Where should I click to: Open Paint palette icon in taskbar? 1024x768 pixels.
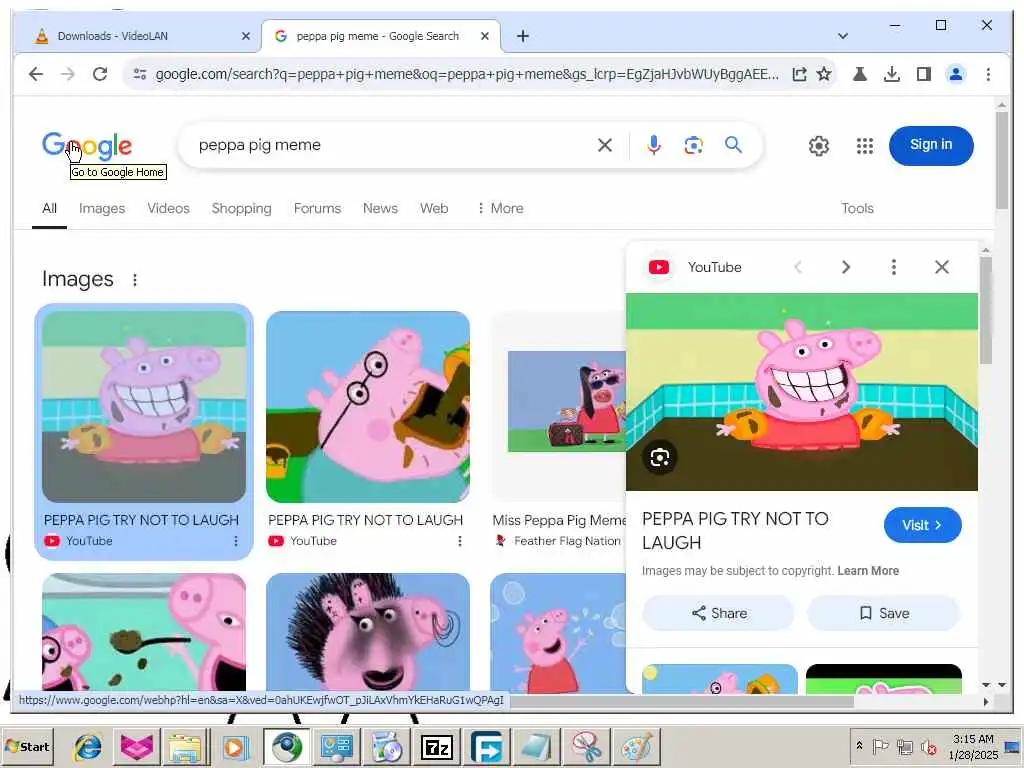tap(637, 747)
